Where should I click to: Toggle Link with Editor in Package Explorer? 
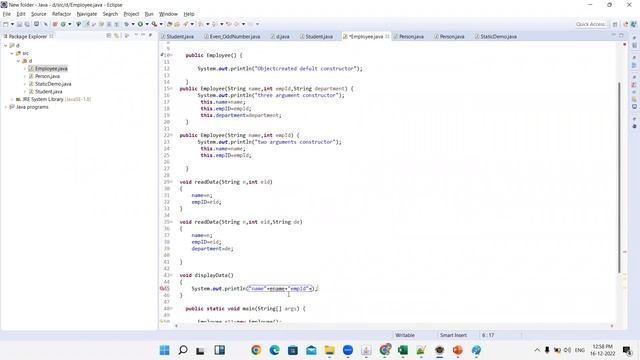pos(116,36)
